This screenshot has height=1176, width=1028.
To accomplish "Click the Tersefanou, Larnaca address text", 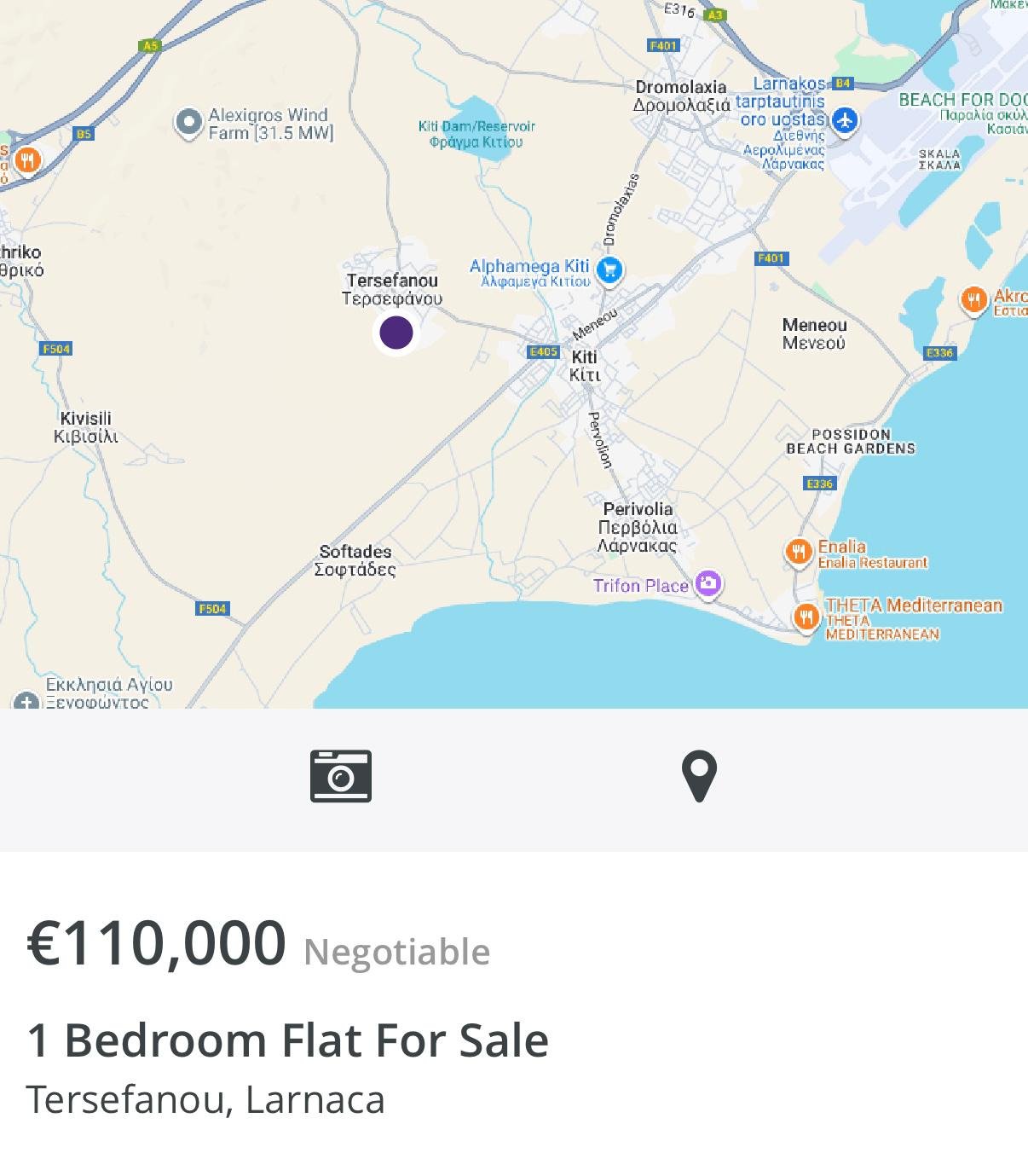I will [205, 1099].
